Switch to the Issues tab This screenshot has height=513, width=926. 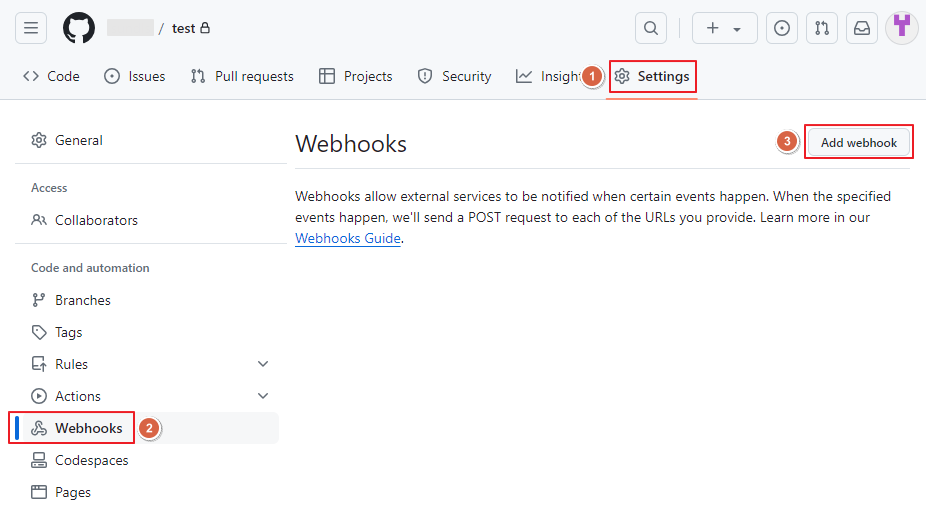135,76
